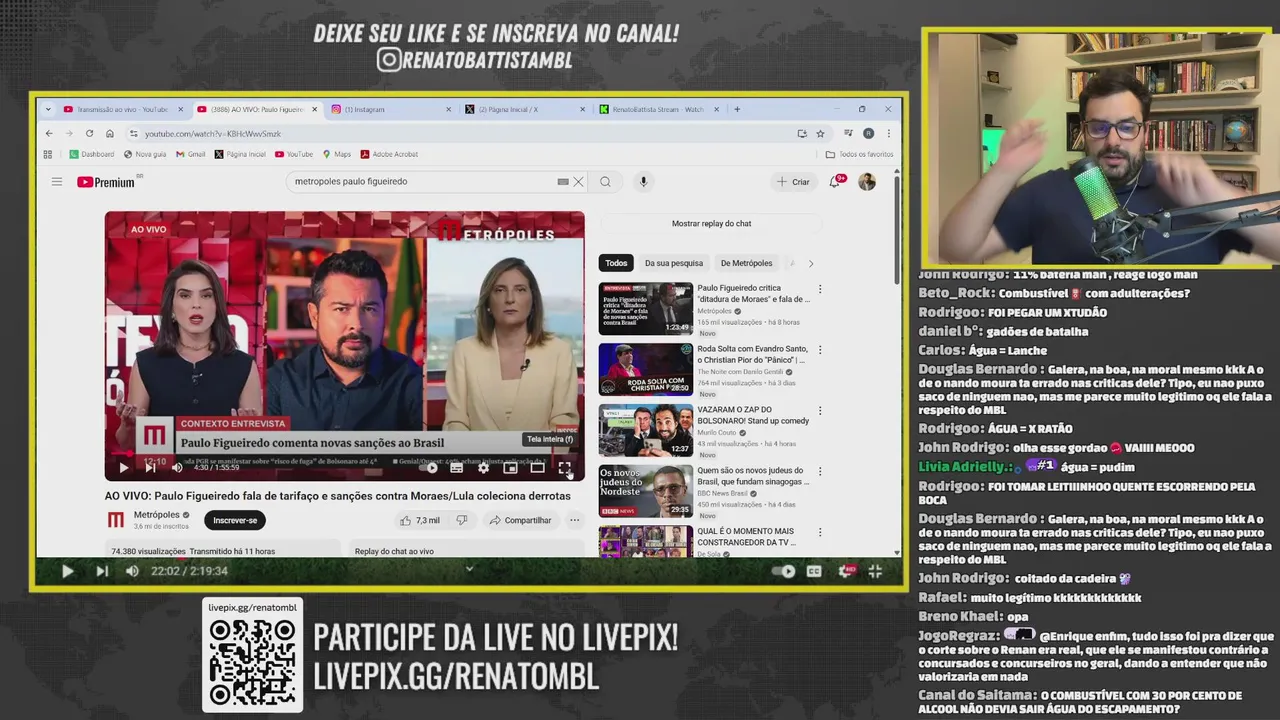Open options menu for 'VAZARAM O ZAP' video

820,410
